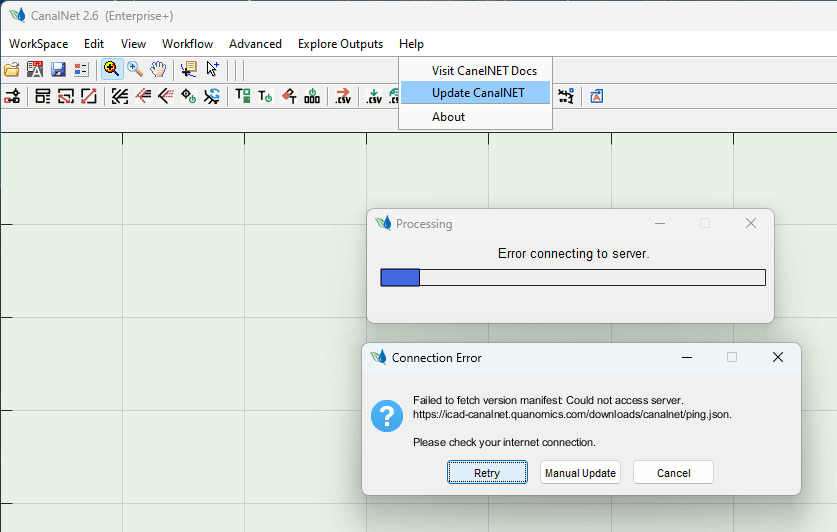Screen dimensions: 837x532
Task: Click the blue frame with red A export icon
Action: click(x=596, y=97)
